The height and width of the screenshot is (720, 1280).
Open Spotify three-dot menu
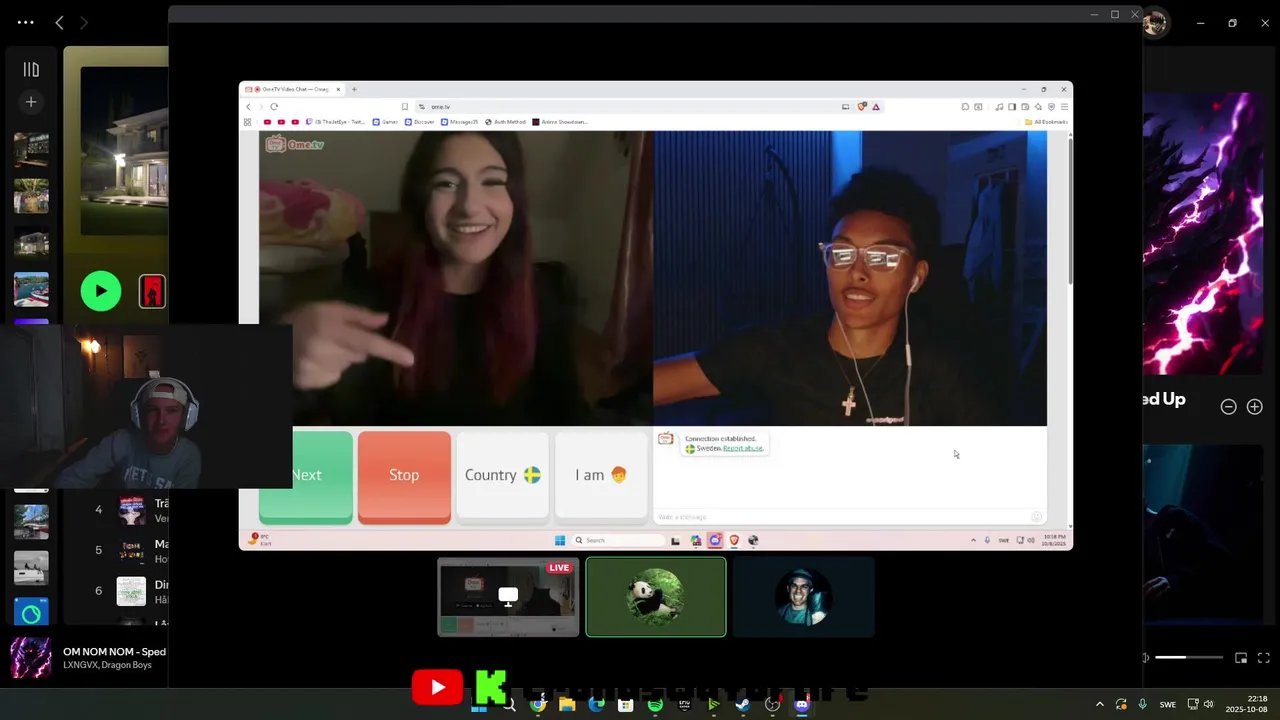25,22
